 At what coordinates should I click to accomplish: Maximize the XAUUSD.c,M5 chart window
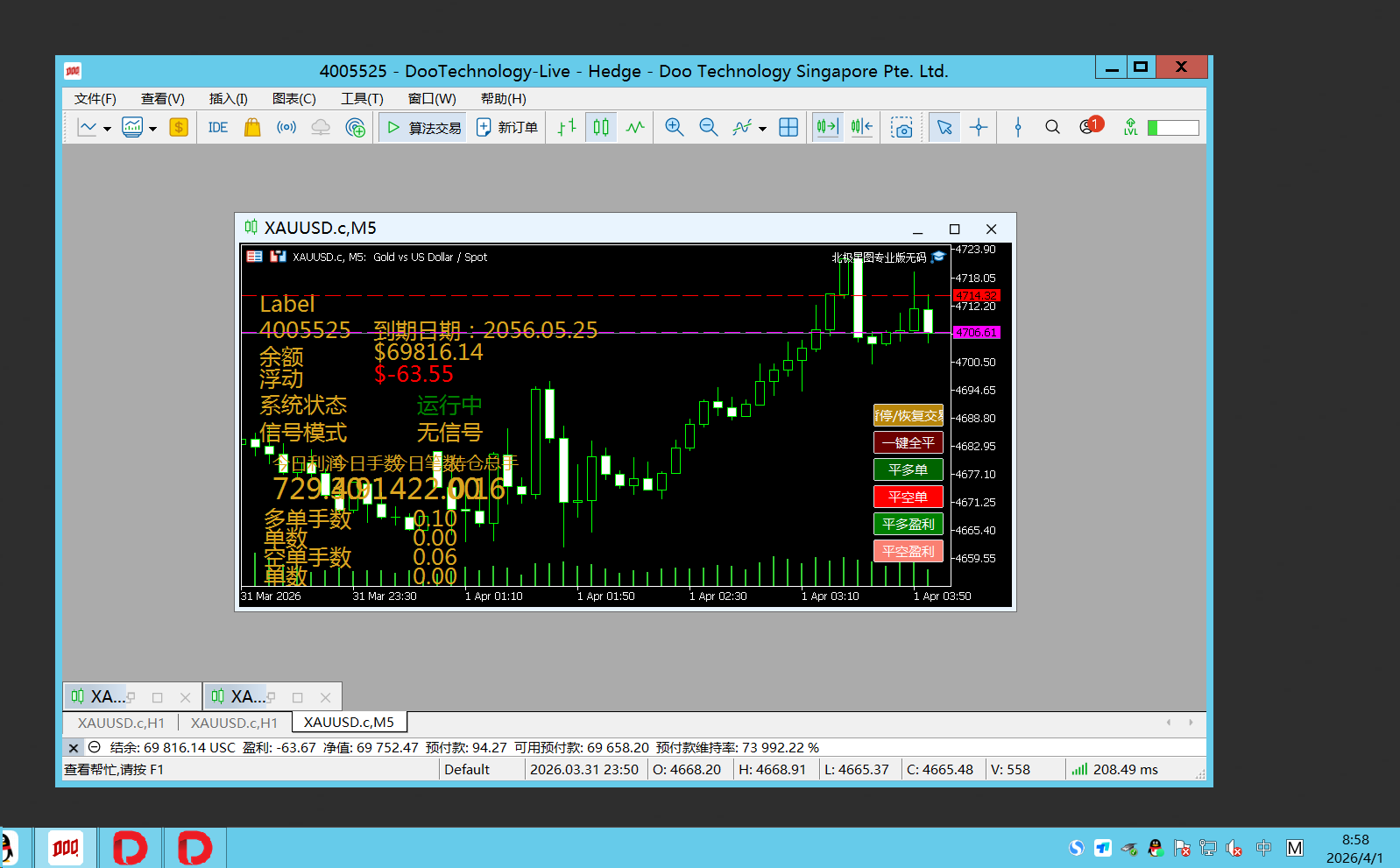pyautogui.click(x=955, y=229)
